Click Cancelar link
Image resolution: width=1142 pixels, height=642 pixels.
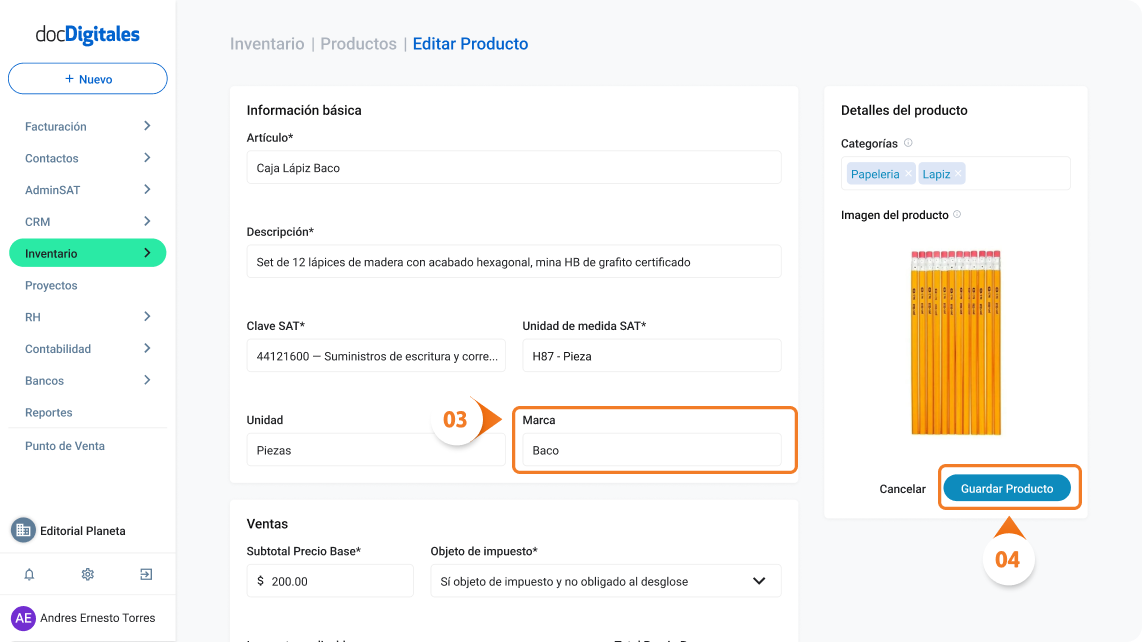[x=902, y=489]
